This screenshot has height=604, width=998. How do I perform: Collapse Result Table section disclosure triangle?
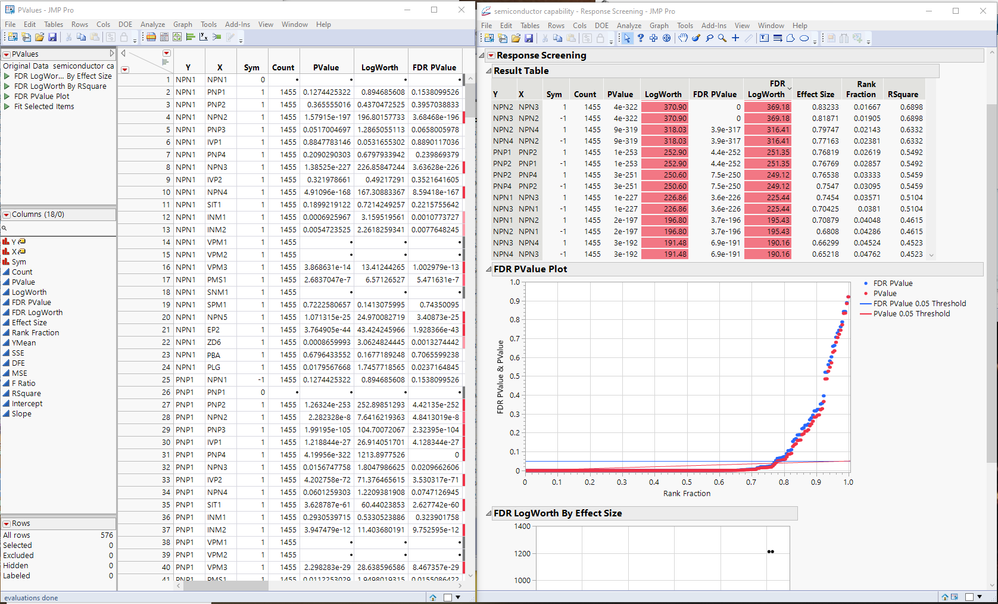tap(488, 71)
